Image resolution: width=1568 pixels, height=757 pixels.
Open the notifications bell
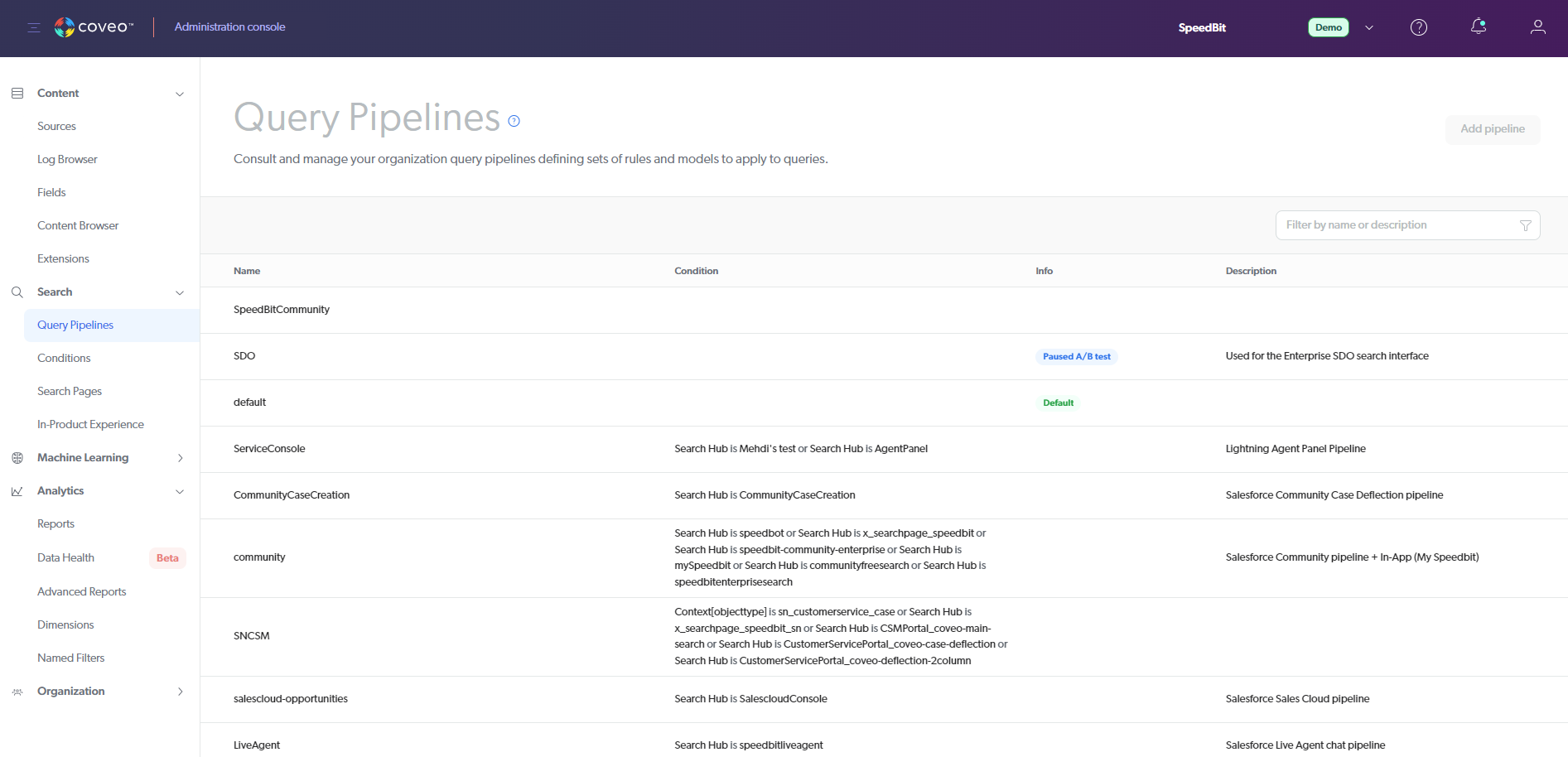[1478, 27]
